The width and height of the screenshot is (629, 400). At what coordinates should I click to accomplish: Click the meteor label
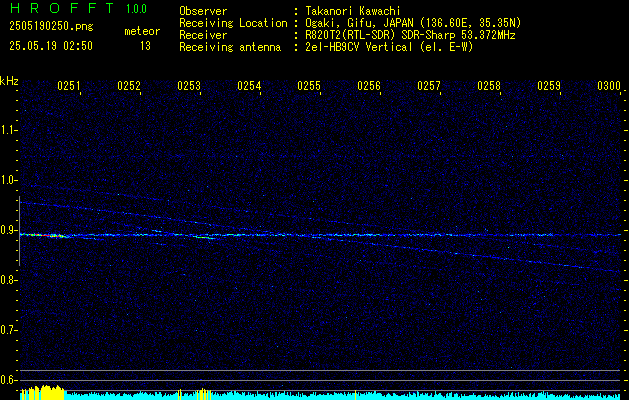(142, 31)
